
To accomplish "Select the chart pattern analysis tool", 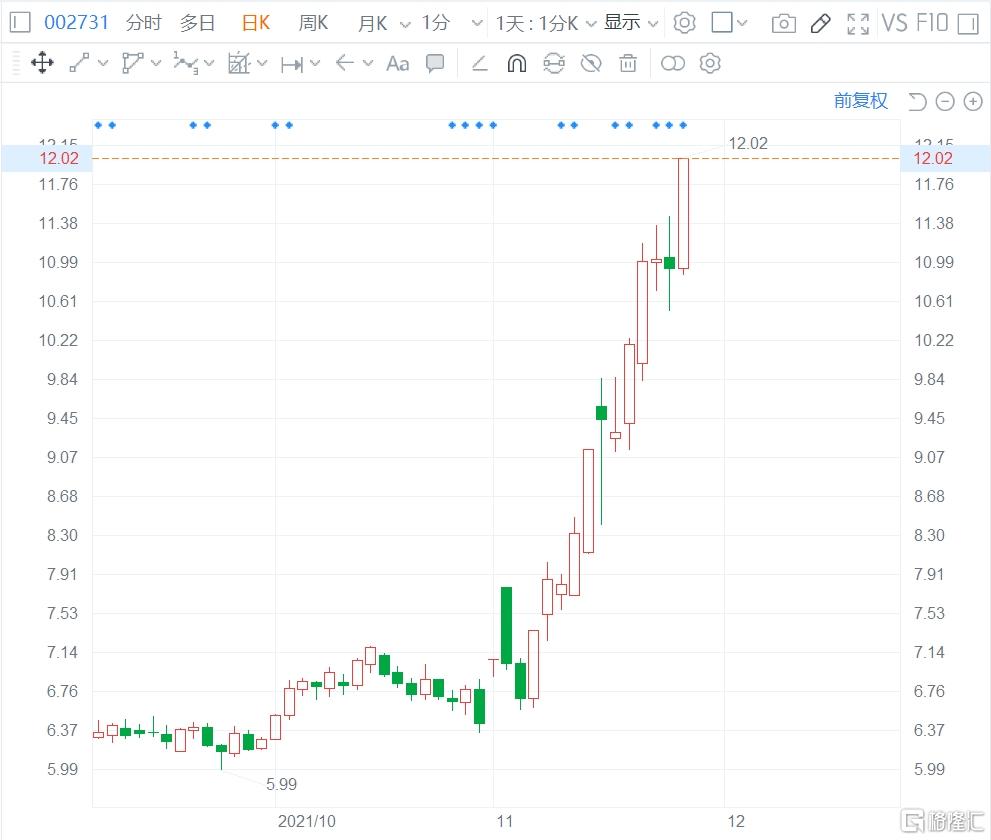I will [239, 63].
